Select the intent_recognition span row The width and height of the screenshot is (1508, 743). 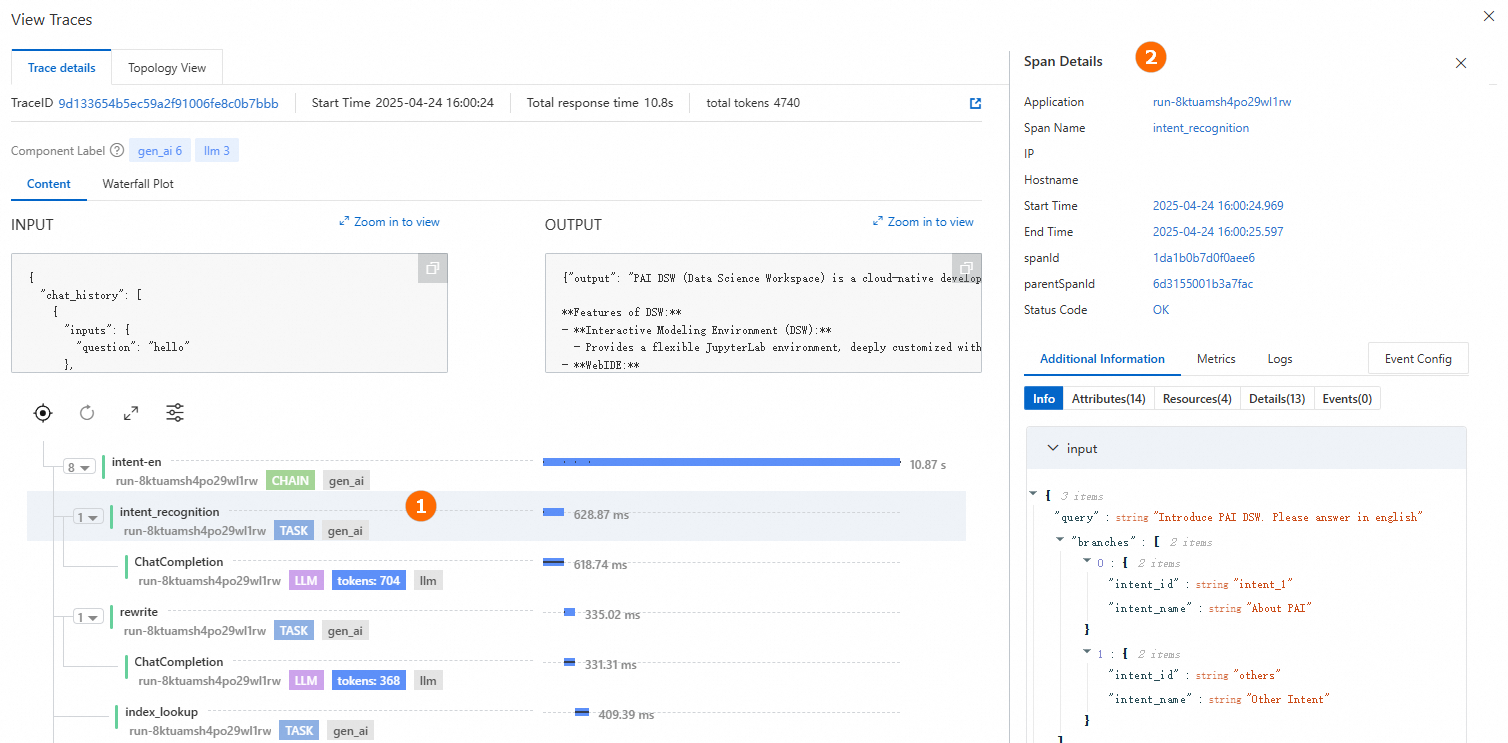496,516
